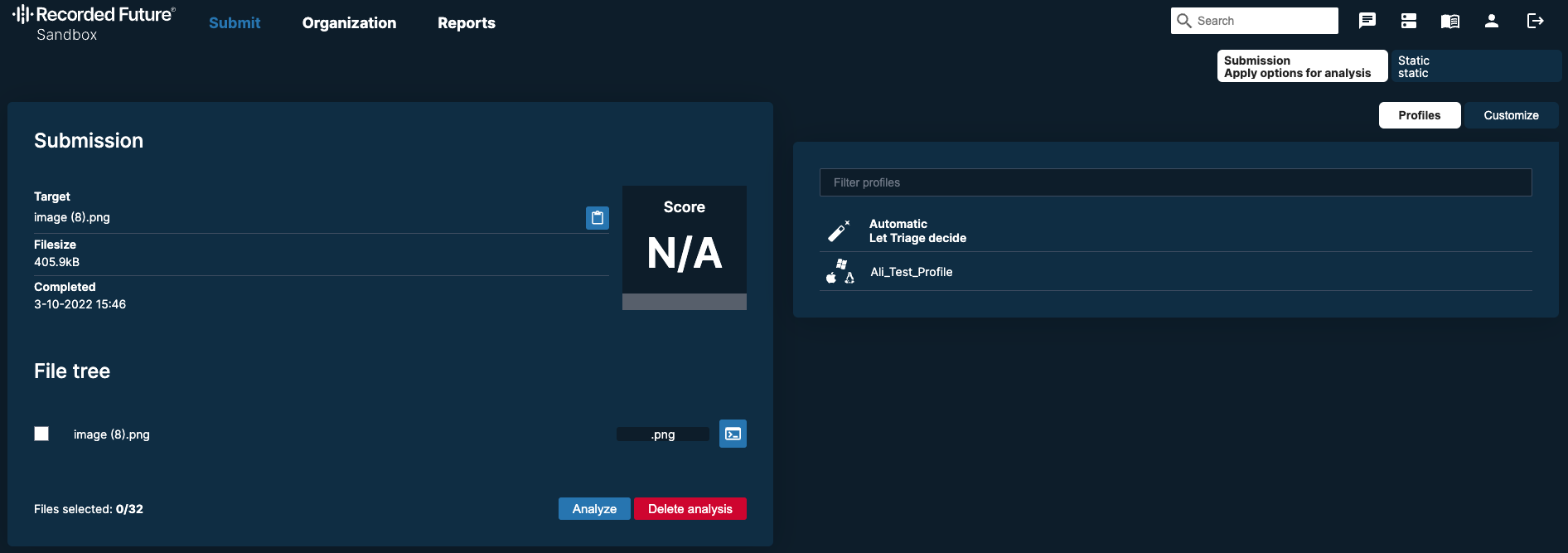Click the Recorded Future Sandbox logo

pos(93,23)
